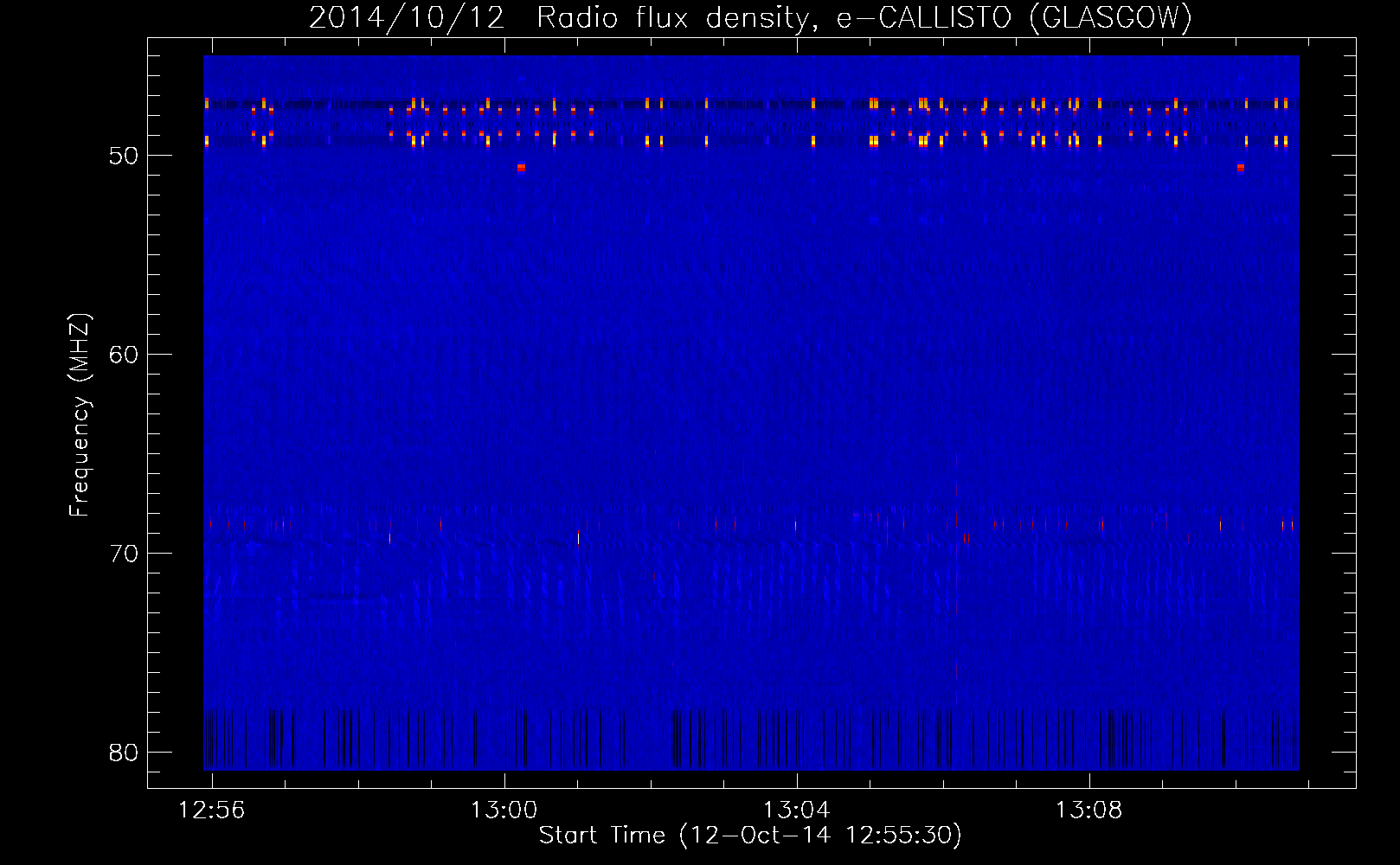1400x865 pixels.
Task: Click the plot title mentioning e-CALLISTO (GLASGOW)
Action: click(x=751, y=17)
